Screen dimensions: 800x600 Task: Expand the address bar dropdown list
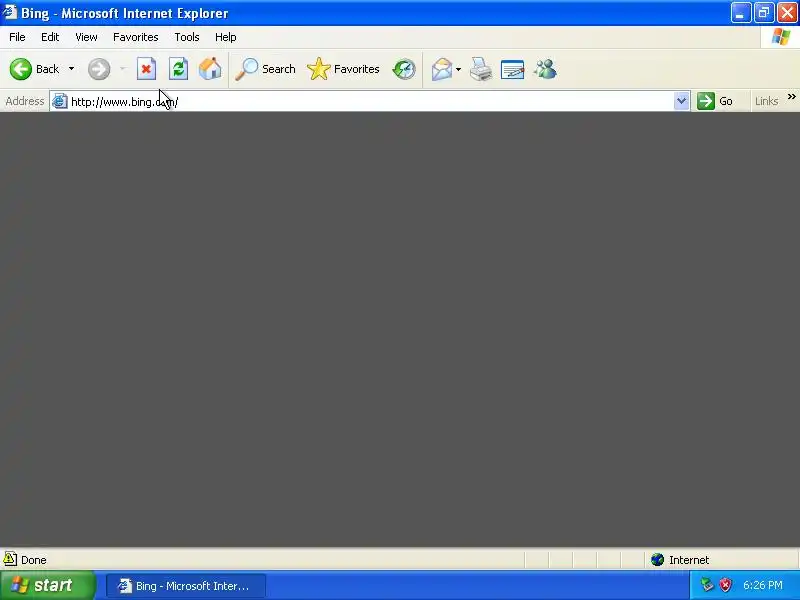click(x=681, y=101)
